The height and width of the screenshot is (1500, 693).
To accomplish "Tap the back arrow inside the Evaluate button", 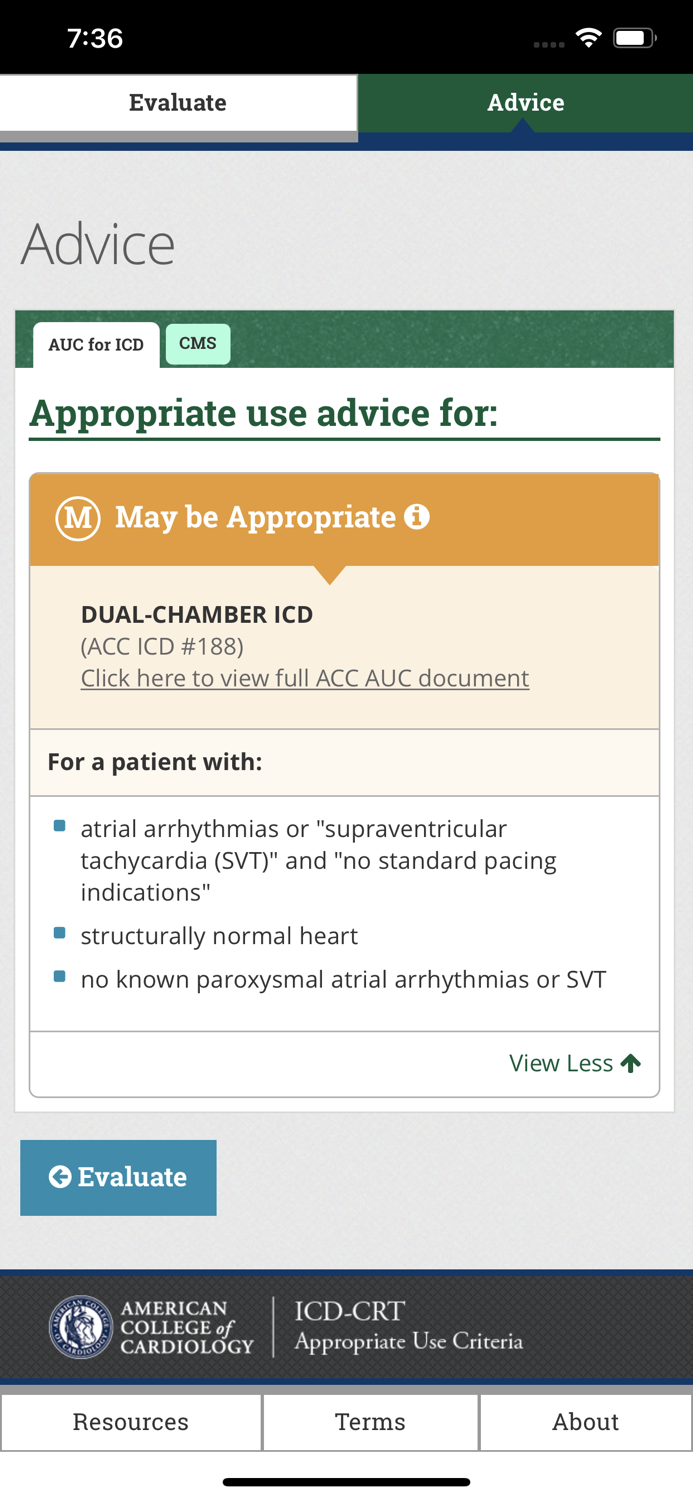I will click(x=60, y=1177).
